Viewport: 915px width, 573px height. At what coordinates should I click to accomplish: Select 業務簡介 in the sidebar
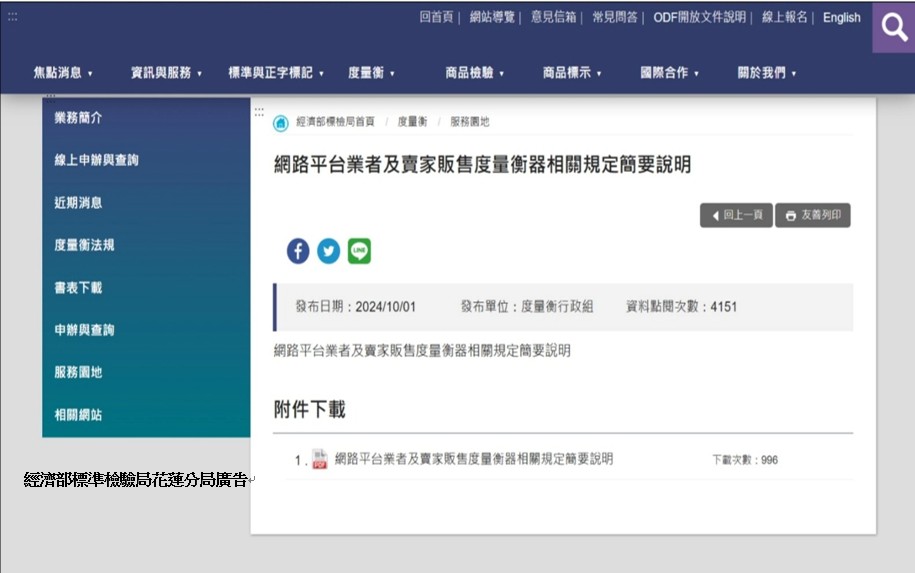[78, 118]
